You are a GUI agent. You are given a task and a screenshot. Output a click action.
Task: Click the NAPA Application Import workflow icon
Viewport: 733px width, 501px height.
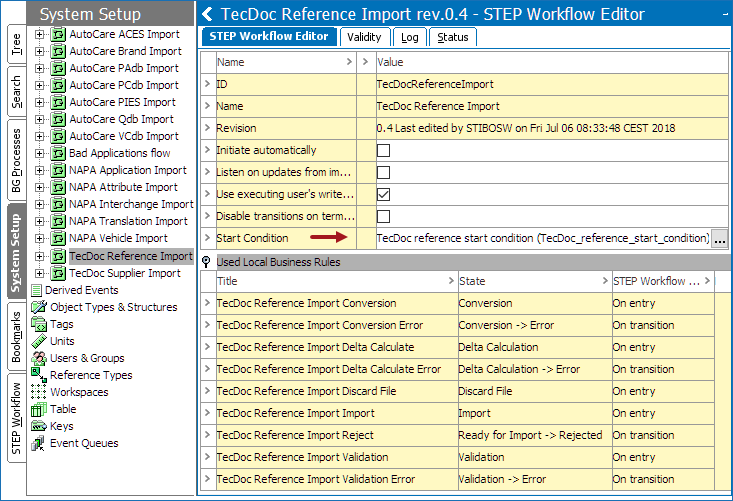coord(58,170)
